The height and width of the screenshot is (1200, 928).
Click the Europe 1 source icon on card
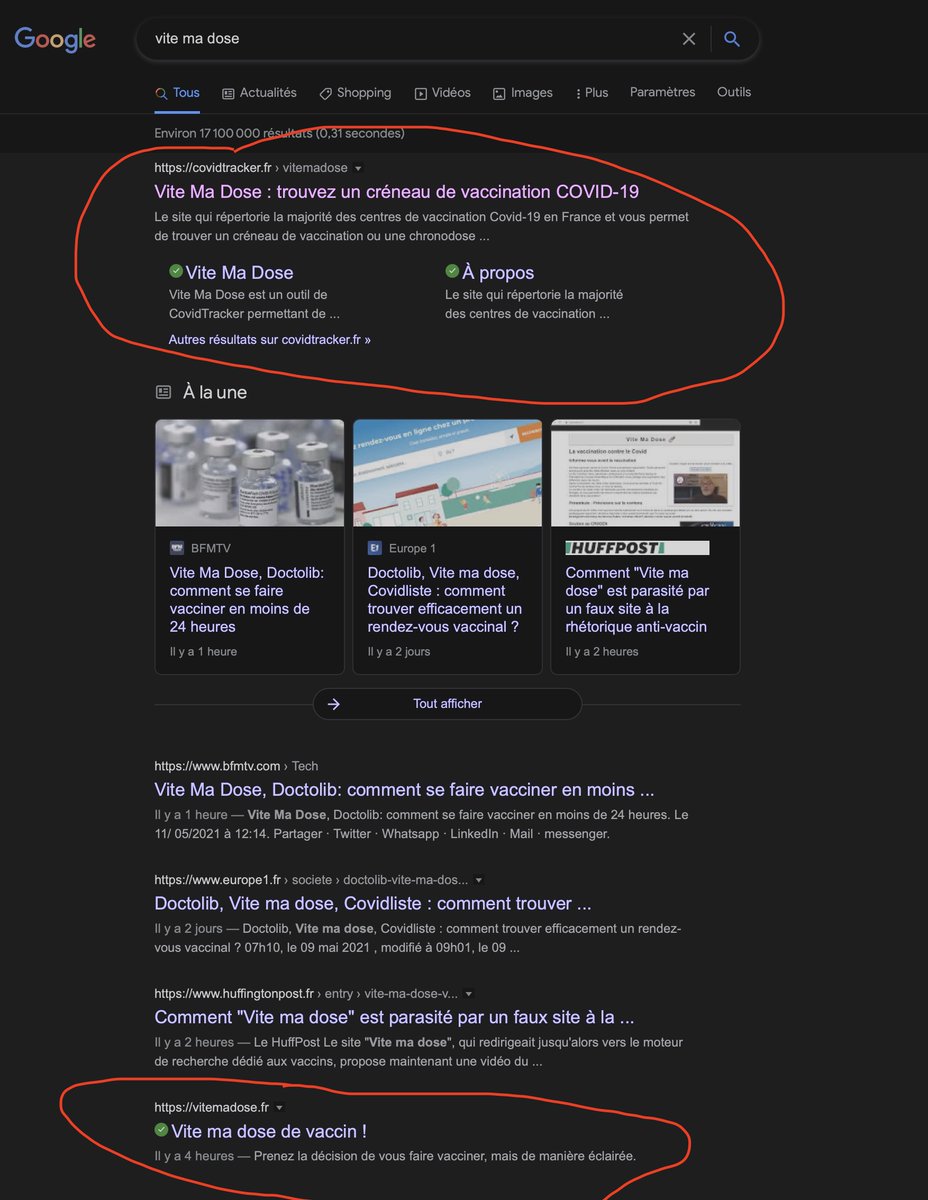pos(375,548)
